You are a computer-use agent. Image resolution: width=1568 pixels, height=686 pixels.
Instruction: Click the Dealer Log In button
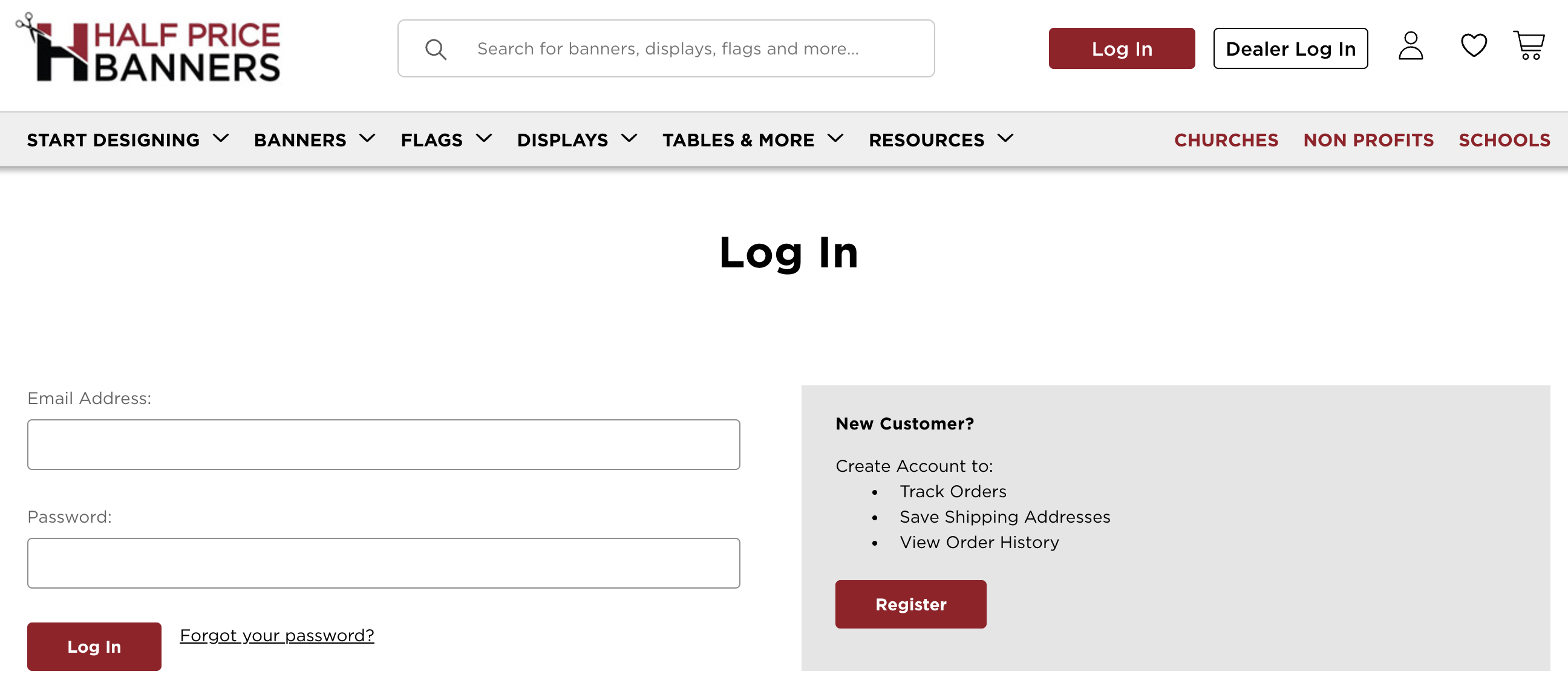click(1290, 48)
